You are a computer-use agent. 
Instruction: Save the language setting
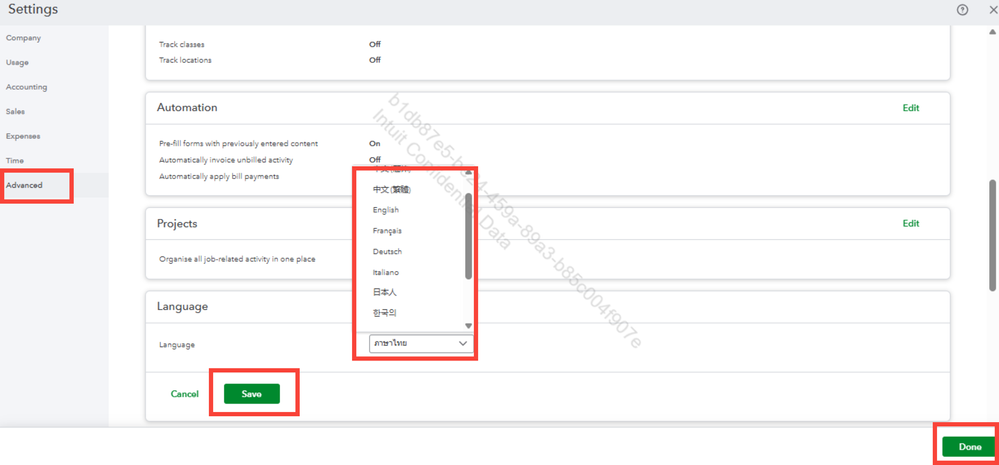coord(252,394)
